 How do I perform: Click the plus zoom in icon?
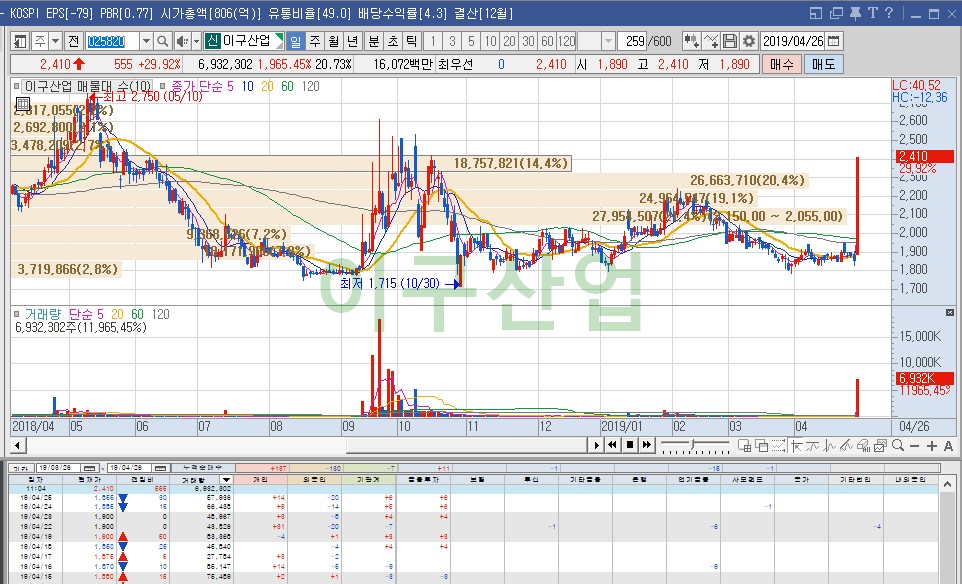(932, 446)
